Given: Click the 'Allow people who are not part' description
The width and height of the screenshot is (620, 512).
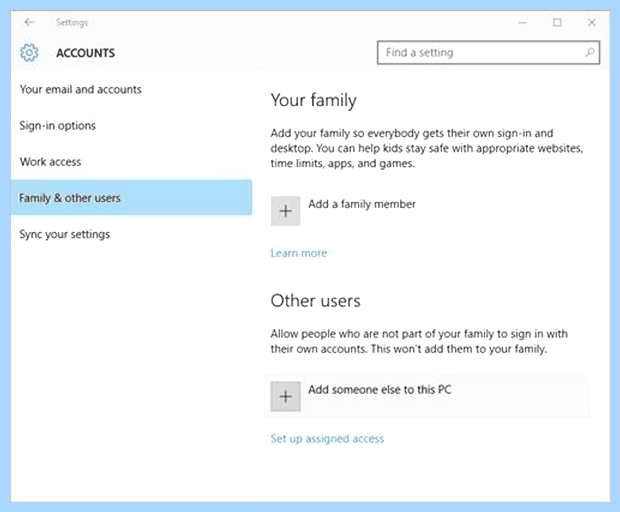Looking at the screenshot, I should [419, 341].
